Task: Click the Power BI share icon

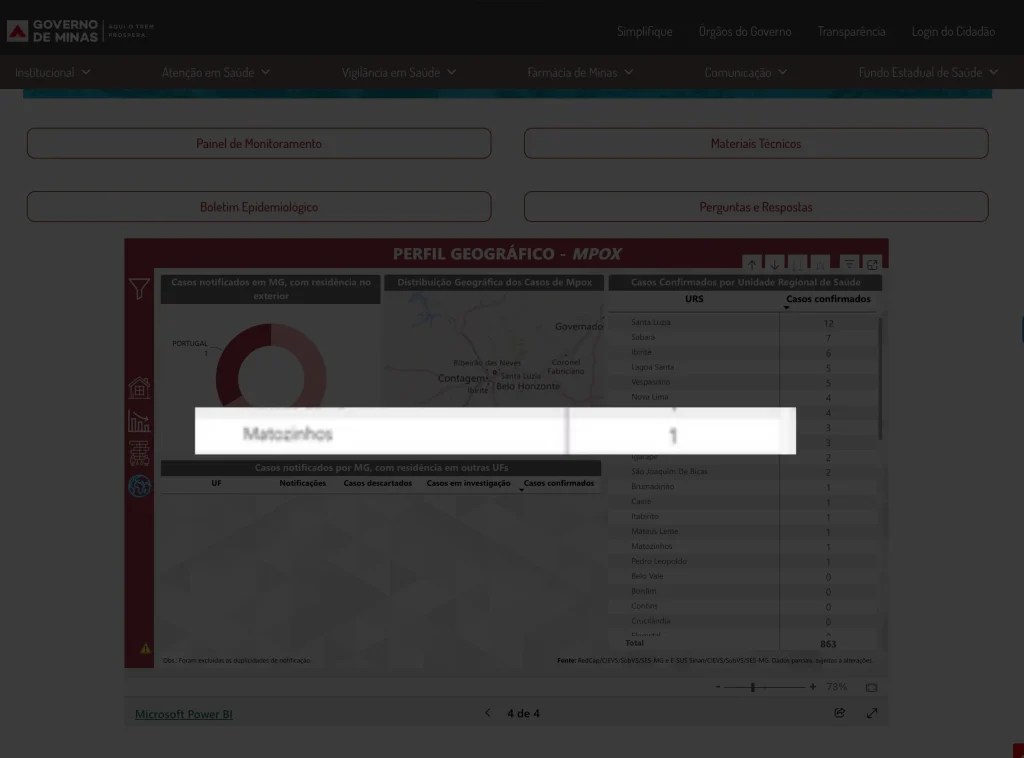Action: pyautogui.click(x=839, y=713)
